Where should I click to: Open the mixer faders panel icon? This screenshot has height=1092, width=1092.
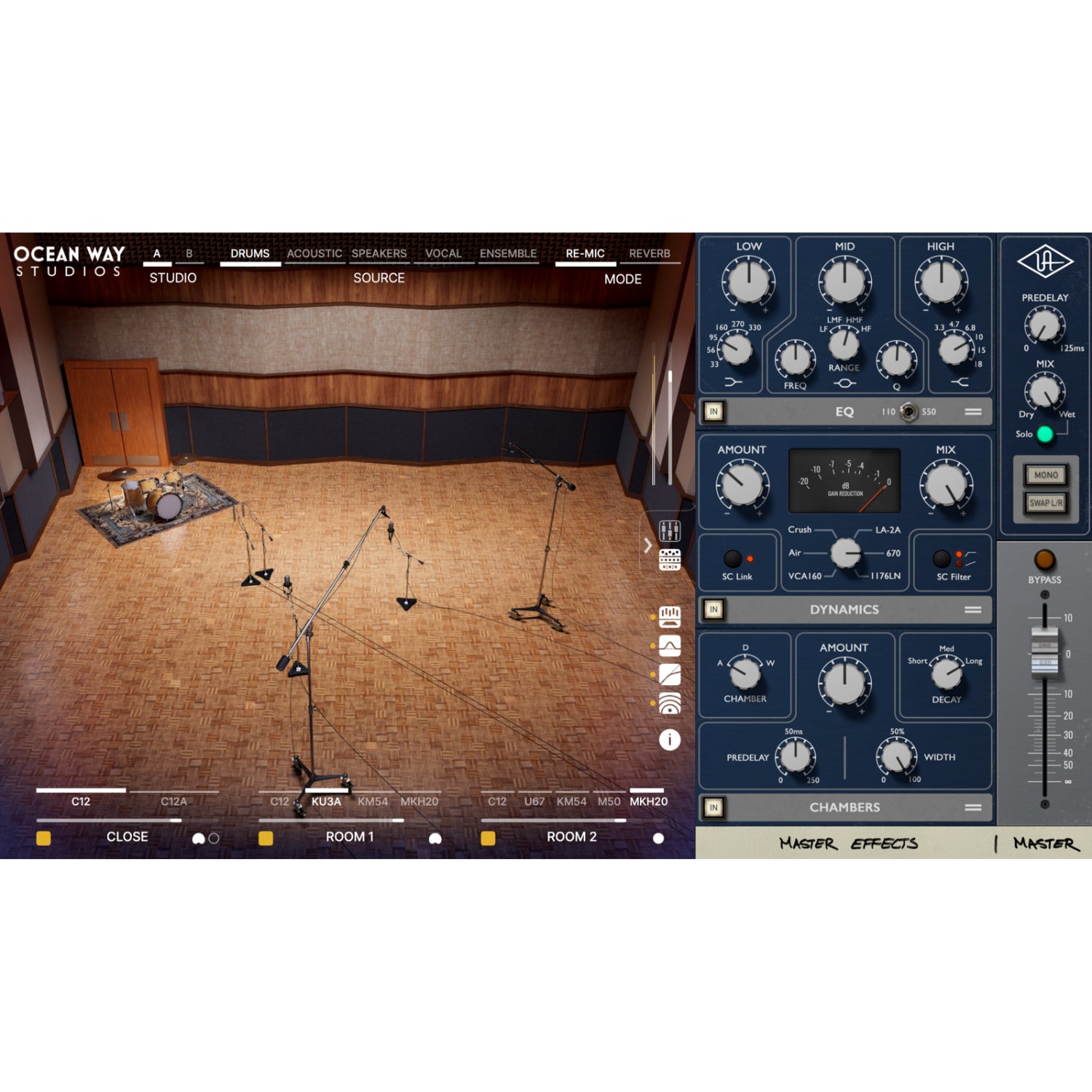point(670,530)
